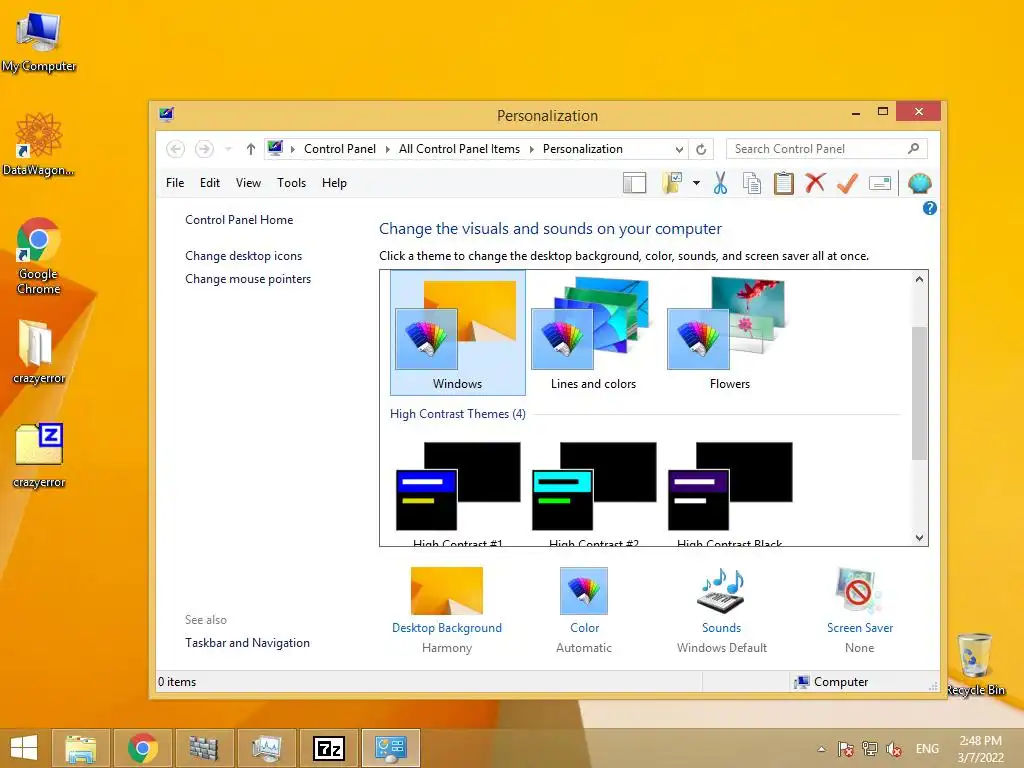Image resolution: width=1024 pixels, height=768 pixels.
Task: Click the search magnifier icon
Action: [x=914, y=149]
